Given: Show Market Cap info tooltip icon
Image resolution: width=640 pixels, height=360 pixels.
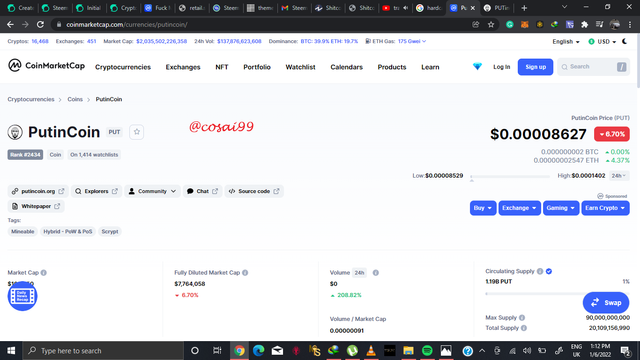Looking at the screenshot, I should [x=44, y=273].
